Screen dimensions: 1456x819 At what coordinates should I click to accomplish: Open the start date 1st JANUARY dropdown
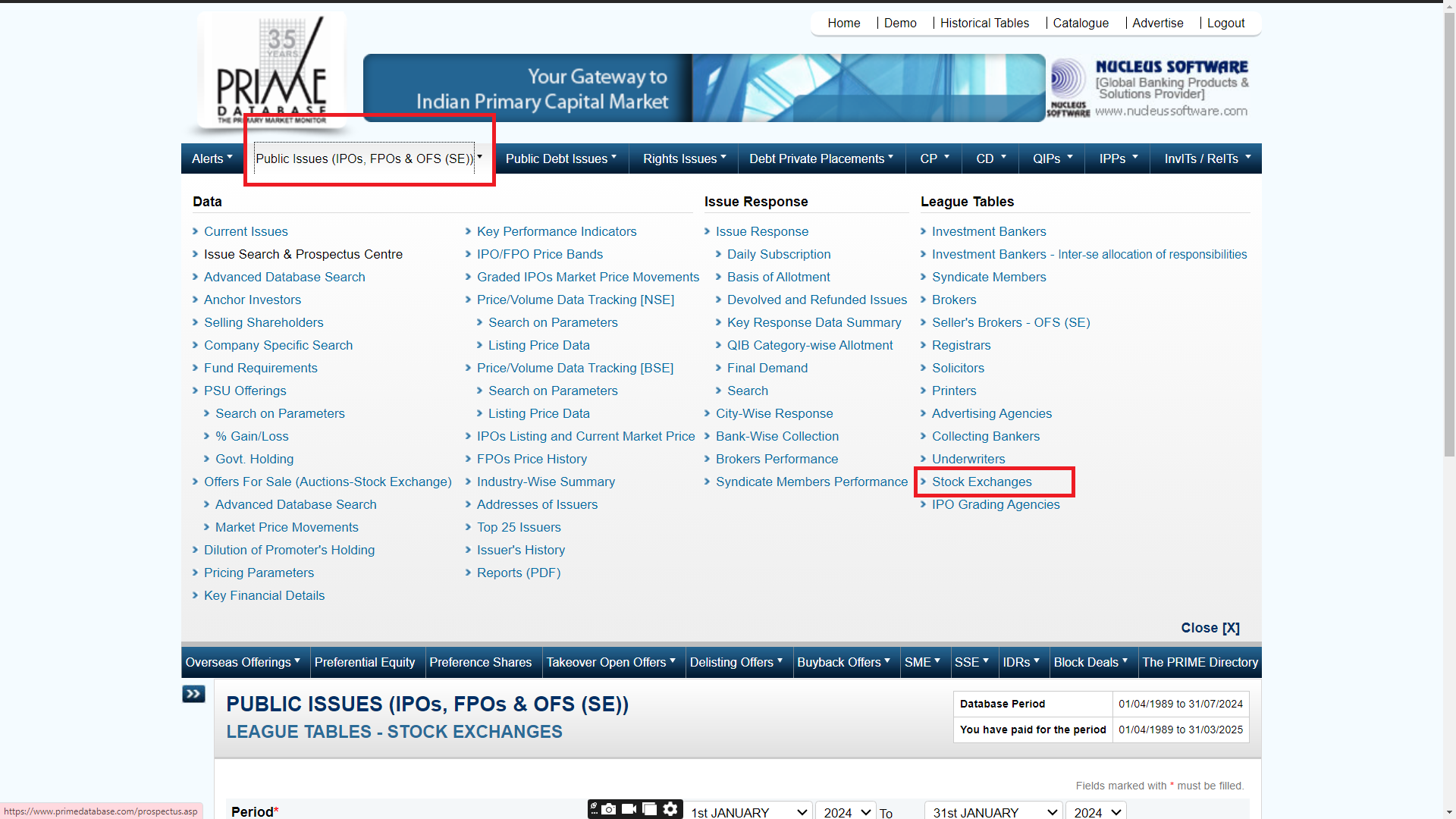pyautogui.click(x=748, y=812)
